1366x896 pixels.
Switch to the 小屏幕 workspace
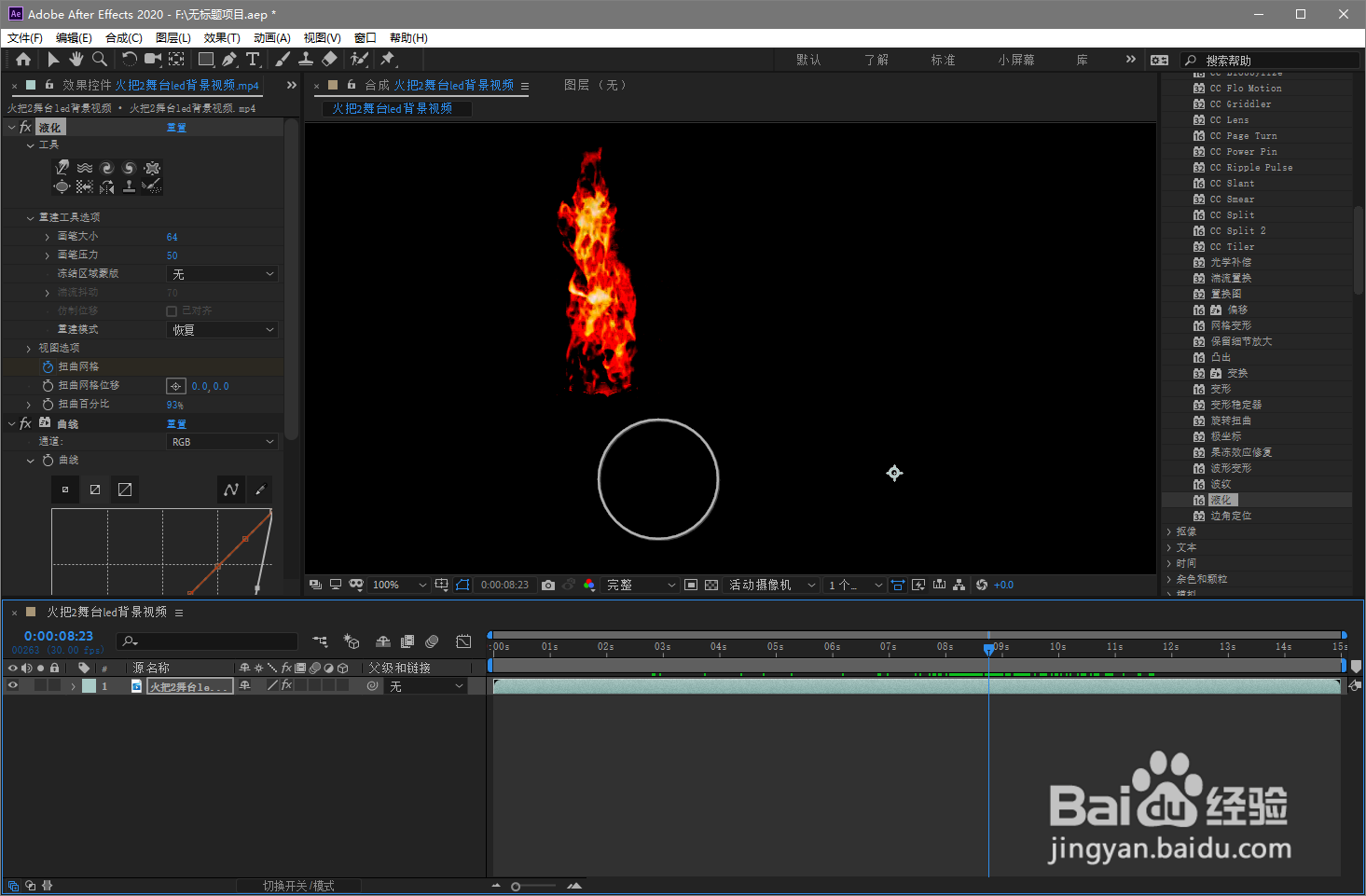(1016, 60)
